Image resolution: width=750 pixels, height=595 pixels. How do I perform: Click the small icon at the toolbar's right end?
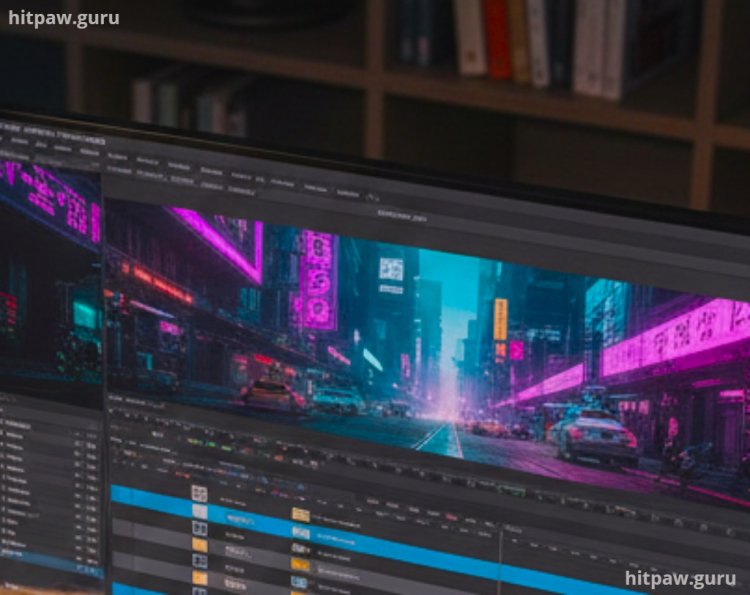[372, 196]
